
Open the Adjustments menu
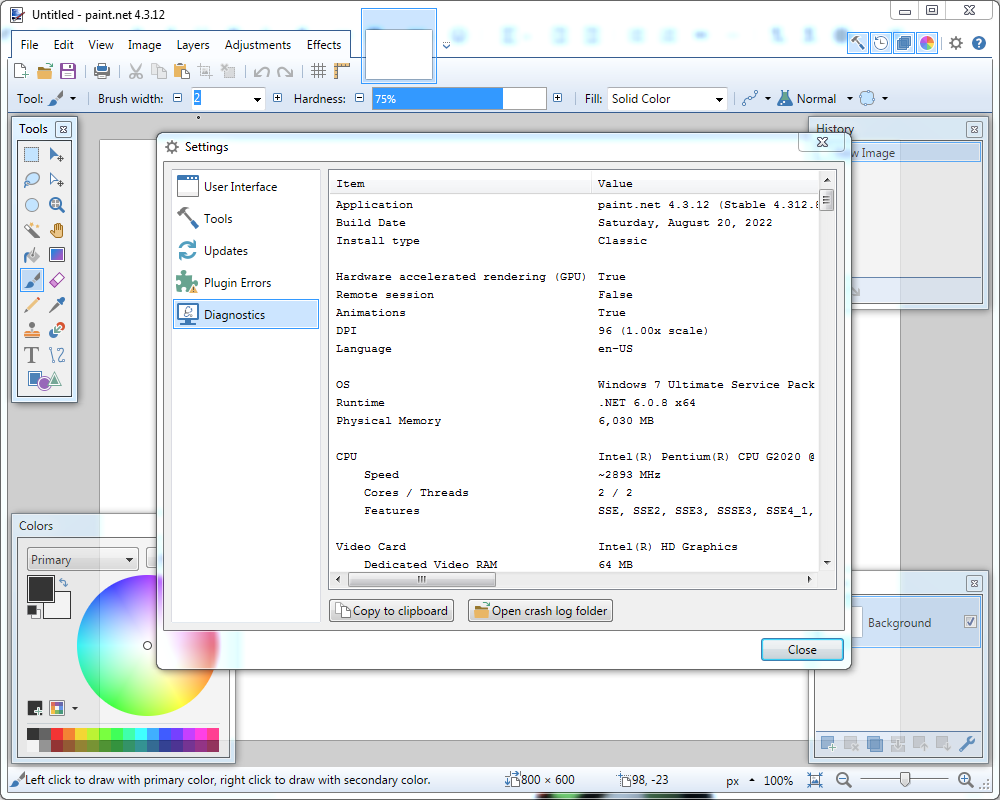258,45
